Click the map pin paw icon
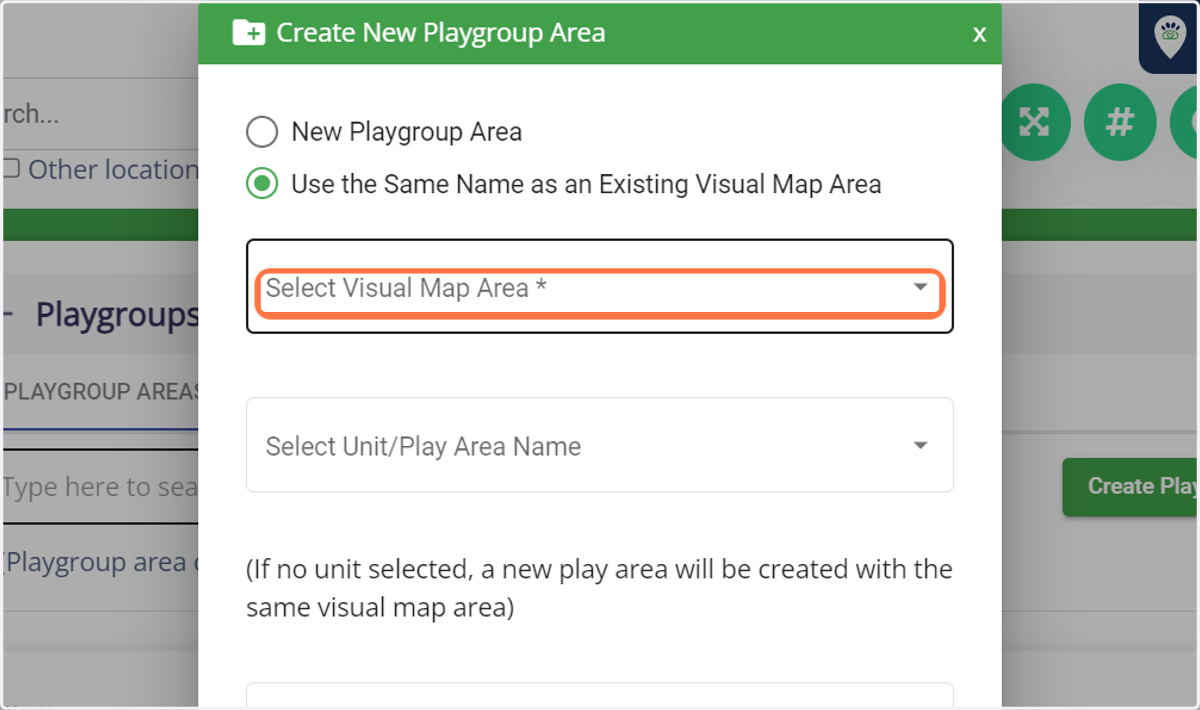The image size is (1200, 710). (1169, 37)
